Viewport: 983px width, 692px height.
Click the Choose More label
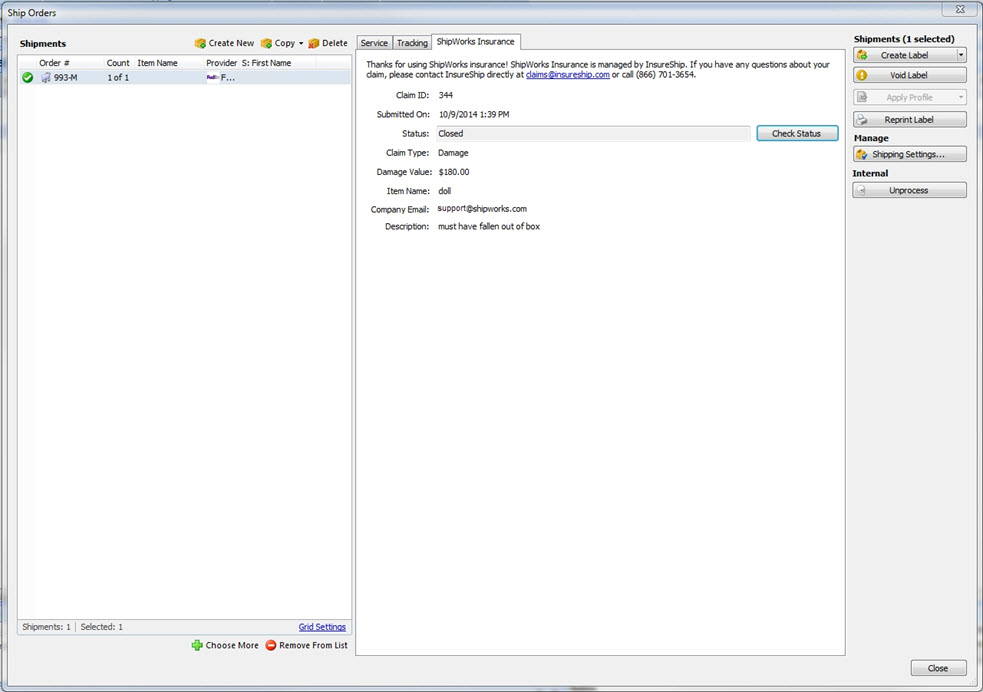[232, 645]
